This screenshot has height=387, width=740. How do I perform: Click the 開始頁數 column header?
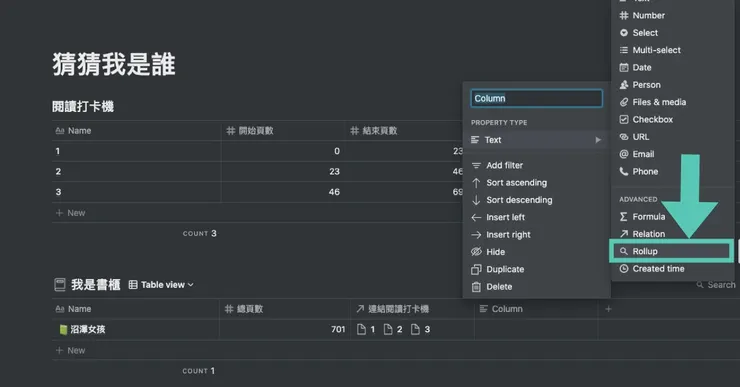[283, 131]
